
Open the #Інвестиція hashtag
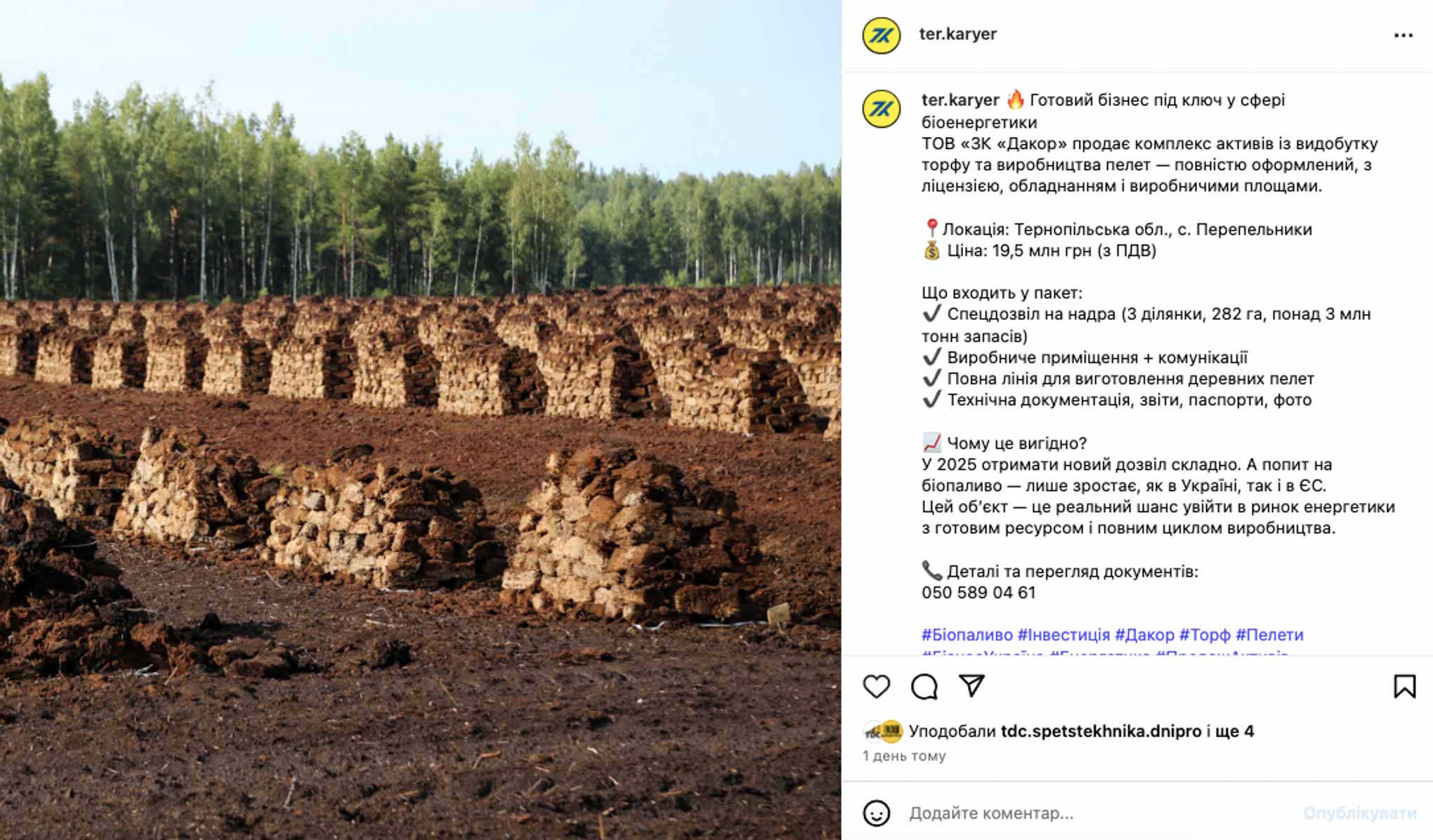coord(1064,635)
